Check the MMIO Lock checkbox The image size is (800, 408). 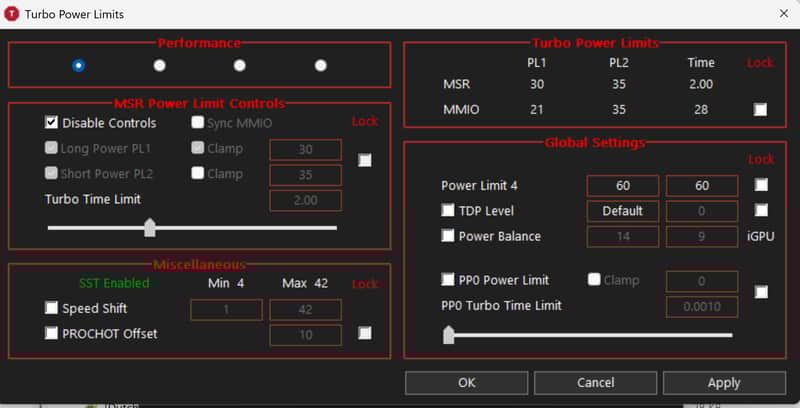[760, 109]
